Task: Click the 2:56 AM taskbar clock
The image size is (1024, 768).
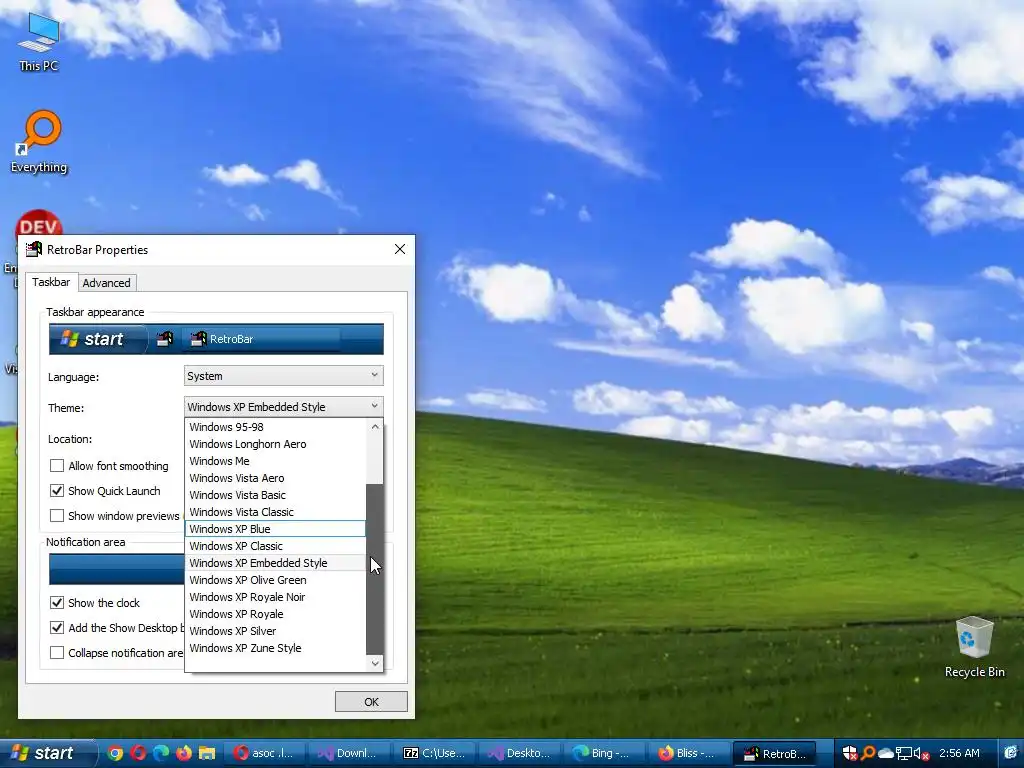Action: pos(959,753)
